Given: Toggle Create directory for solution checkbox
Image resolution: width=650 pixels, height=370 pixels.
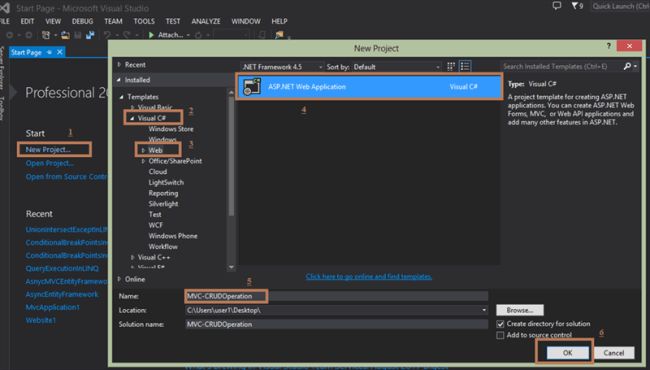Looking at the screenshot, I should click(500, 324).
